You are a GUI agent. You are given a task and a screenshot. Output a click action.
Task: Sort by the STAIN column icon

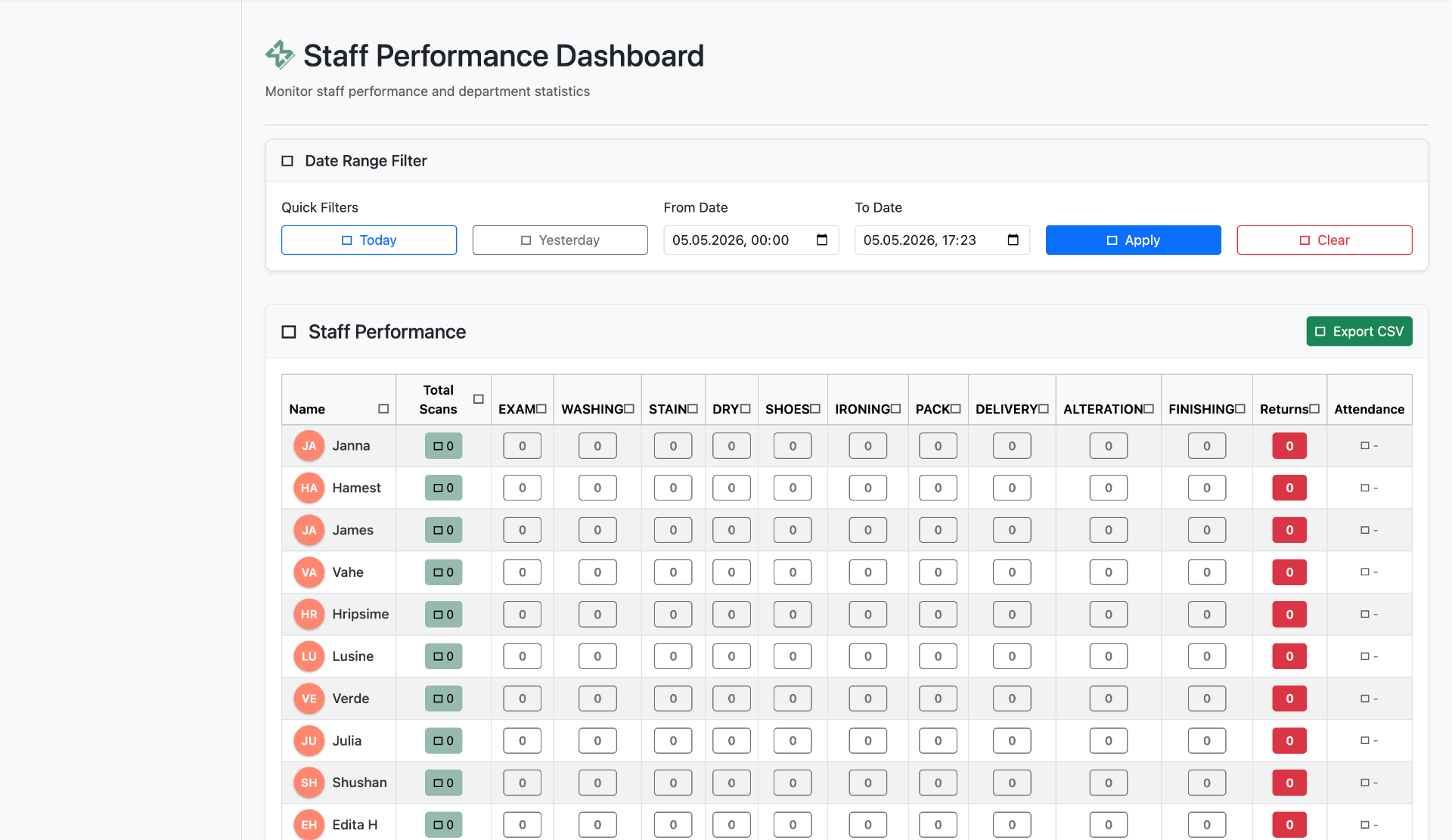click(x=693, y=409)
